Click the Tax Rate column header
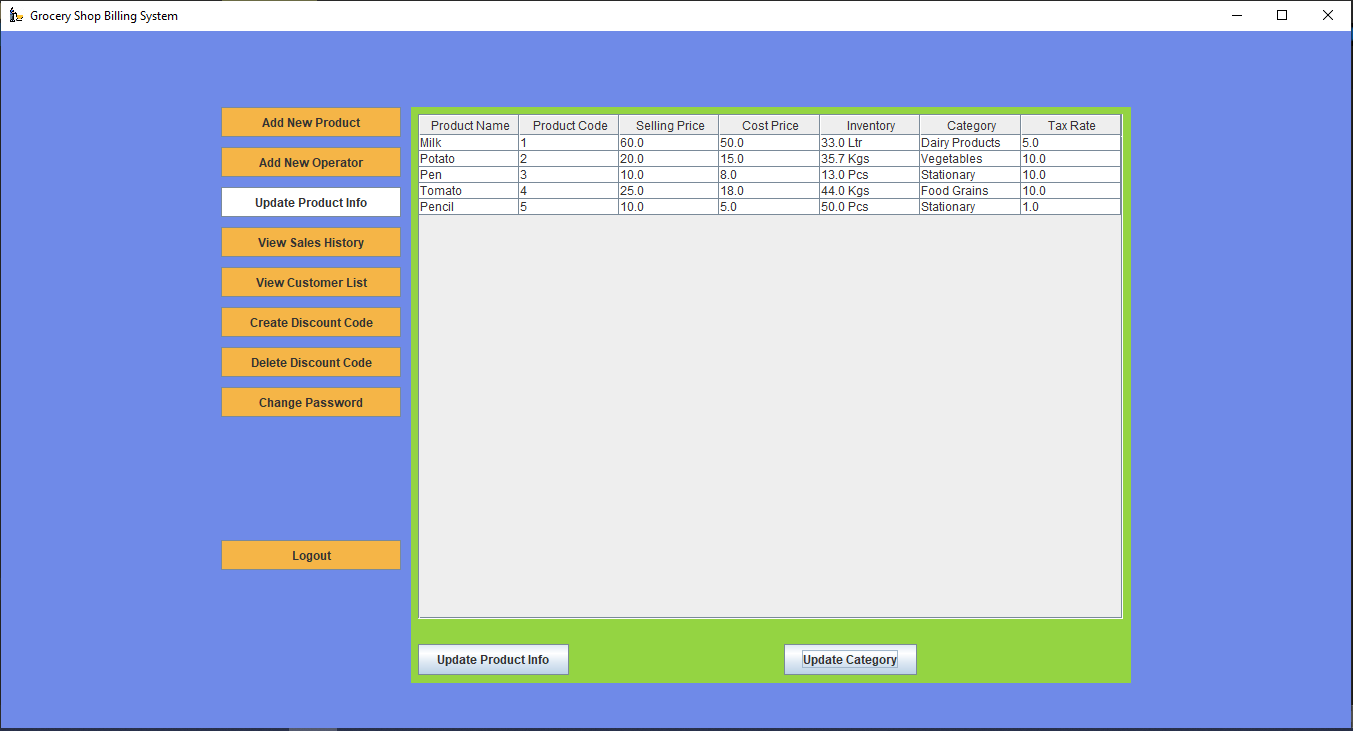This screenshot has width=1353, height=731. pos(1071,125)
